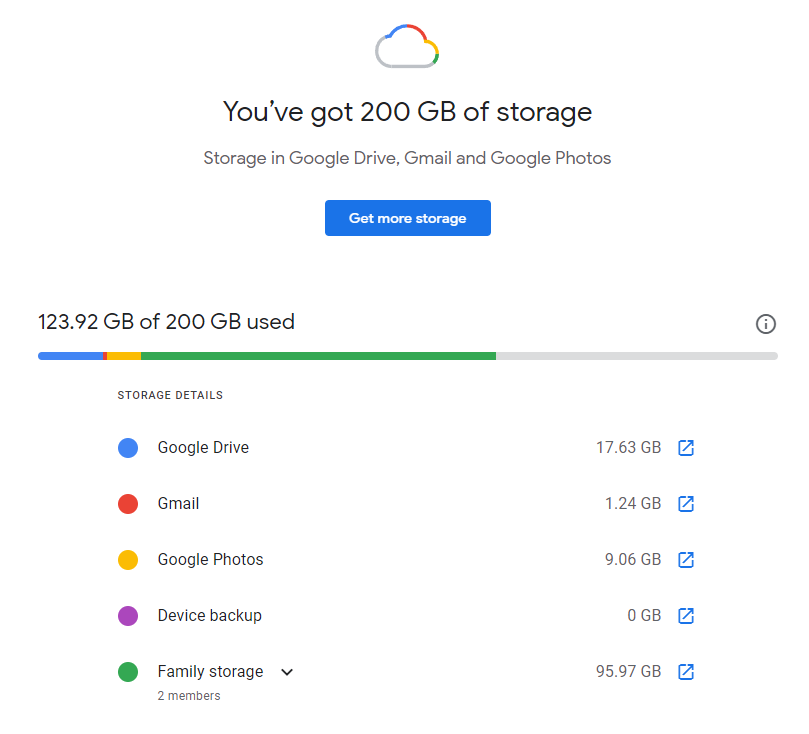Click the blue segment of usage bar

(x=70, y=356)
